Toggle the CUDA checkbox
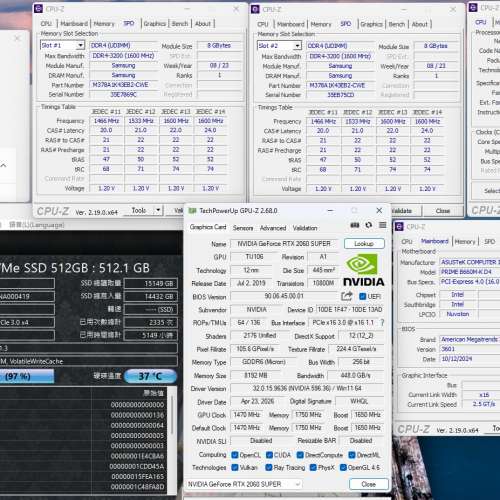 269,455
